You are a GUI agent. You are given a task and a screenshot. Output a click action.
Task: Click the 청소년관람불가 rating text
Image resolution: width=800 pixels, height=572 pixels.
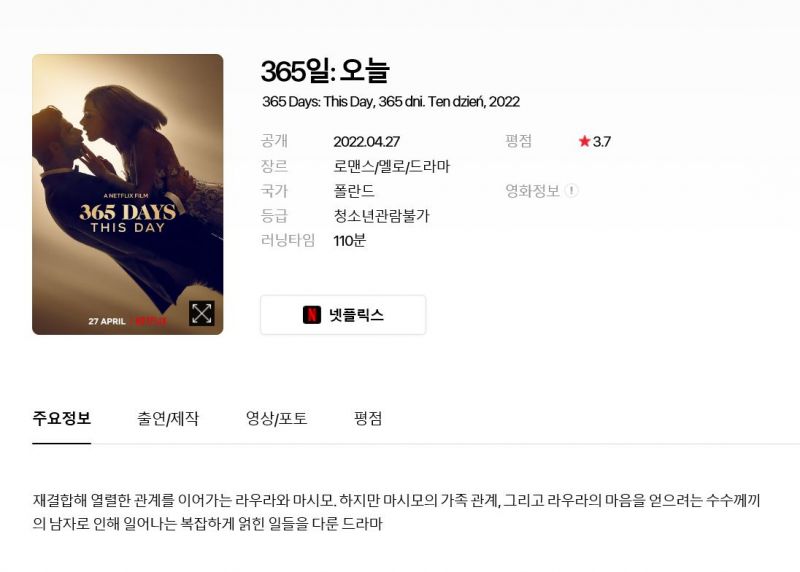(382, 216)
